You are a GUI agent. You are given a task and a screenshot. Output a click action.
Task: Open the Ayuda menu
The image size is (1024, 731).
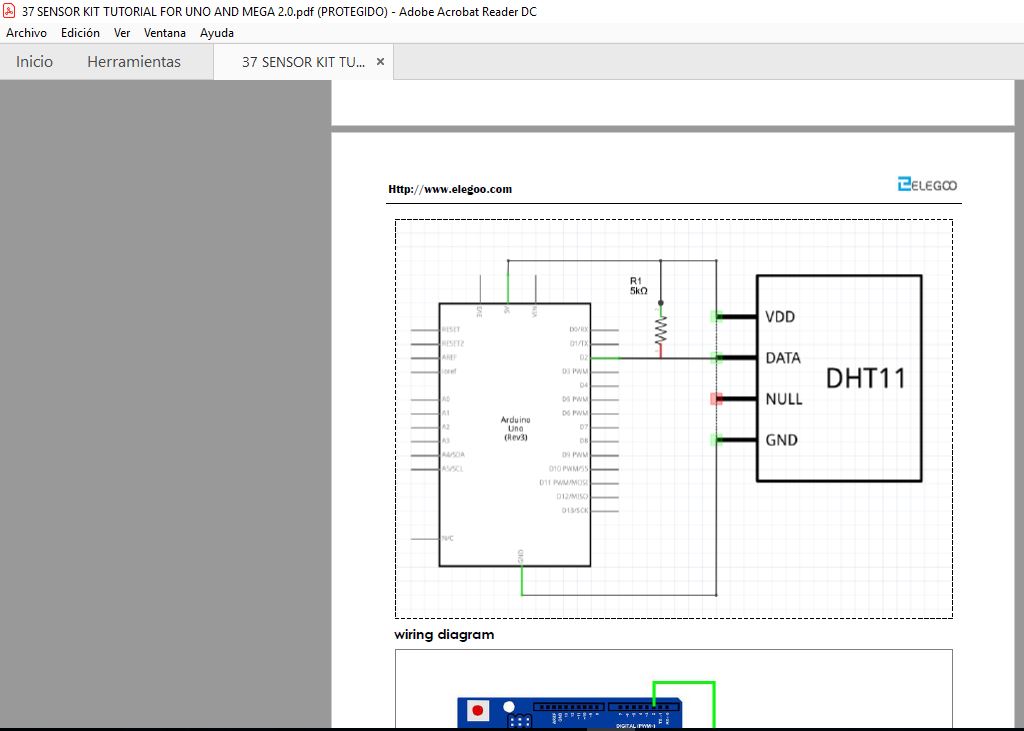point(217,33)
